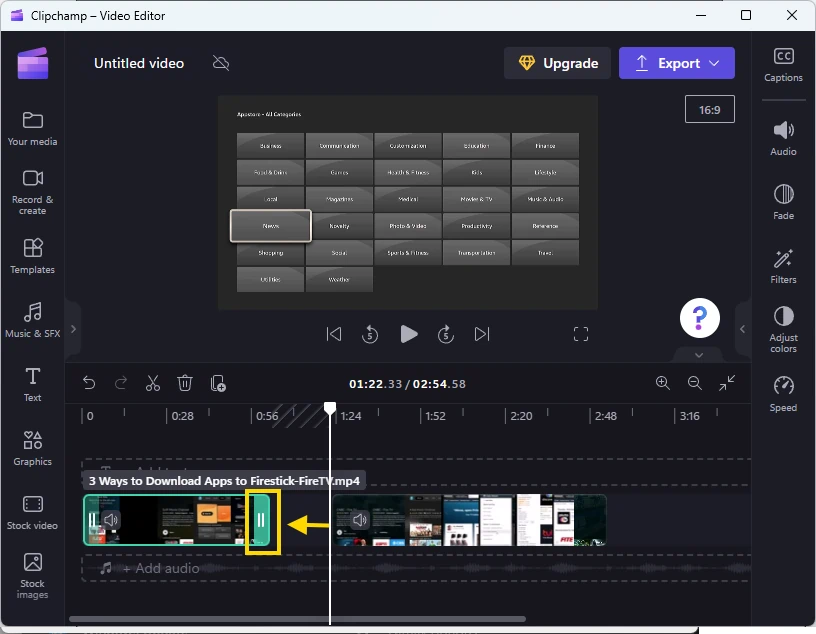Expand the left sidebar panel

pos(73,329)
